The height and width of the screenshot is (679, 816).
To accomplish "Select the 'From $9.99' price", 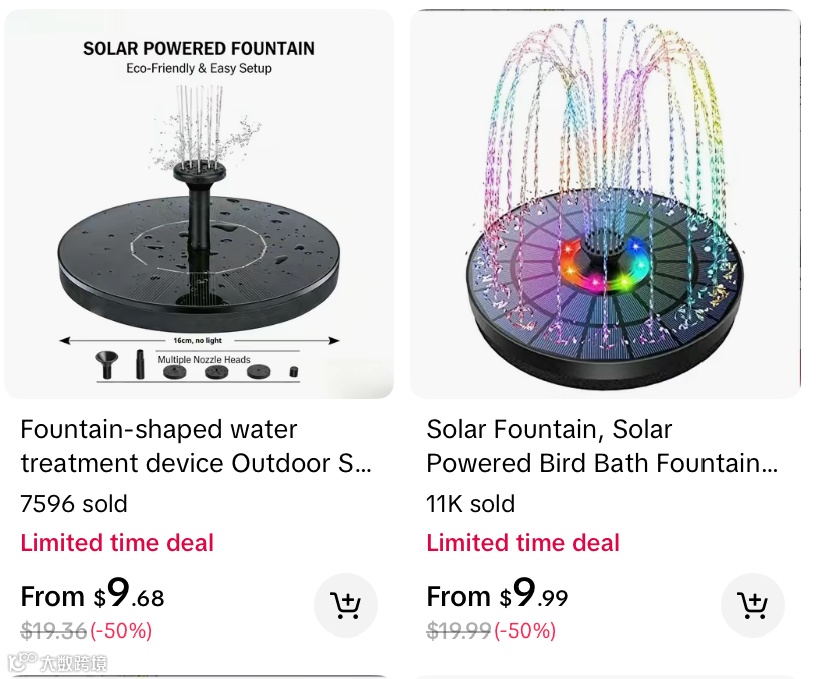I will point(497,596).
